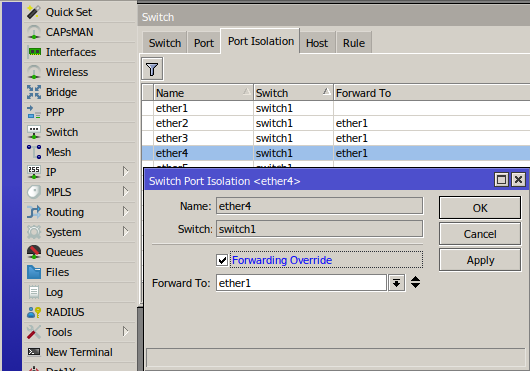Image resolution: width=530 pixels, height=371 pixels.
Task: Click the Apply button
Action: coord(480,260)
